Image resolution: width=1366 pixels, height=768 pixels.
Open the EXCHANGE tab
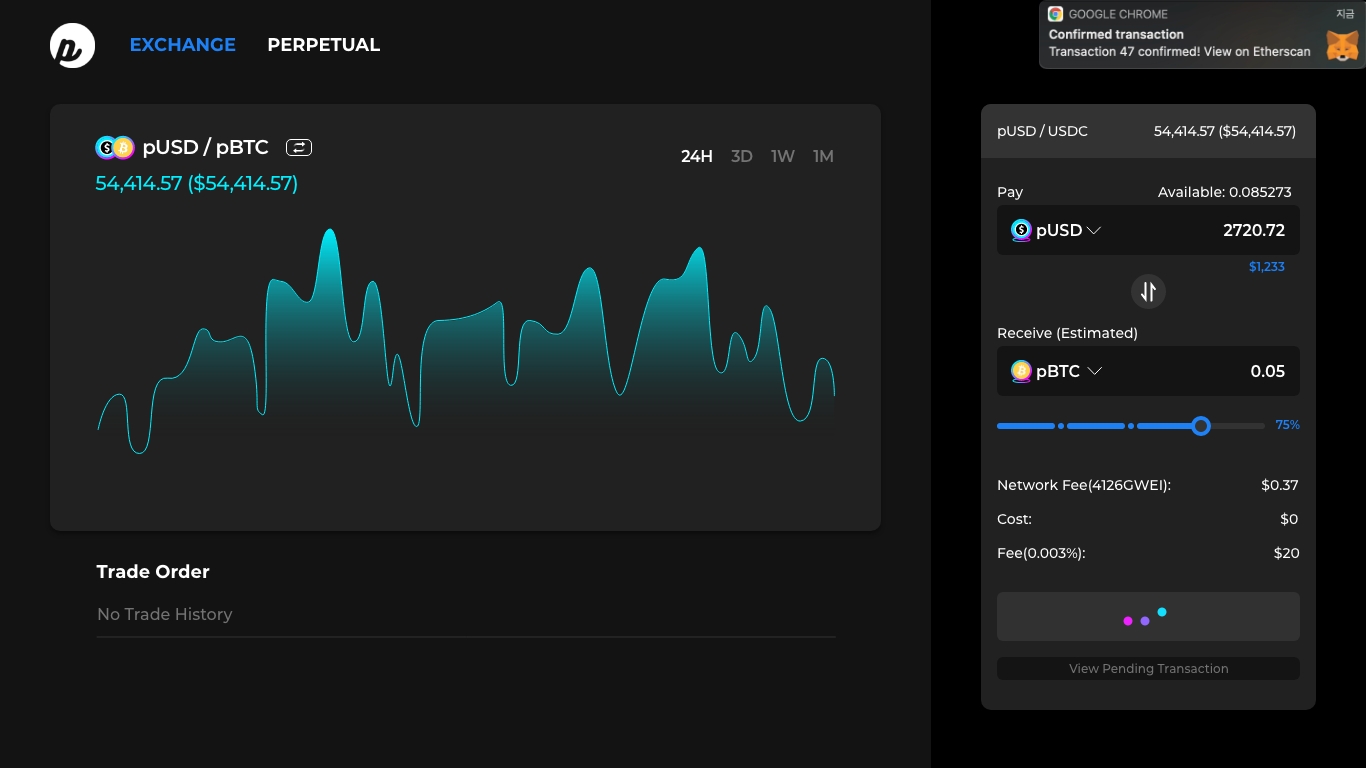pyautogui.click(x=182, y=45)
